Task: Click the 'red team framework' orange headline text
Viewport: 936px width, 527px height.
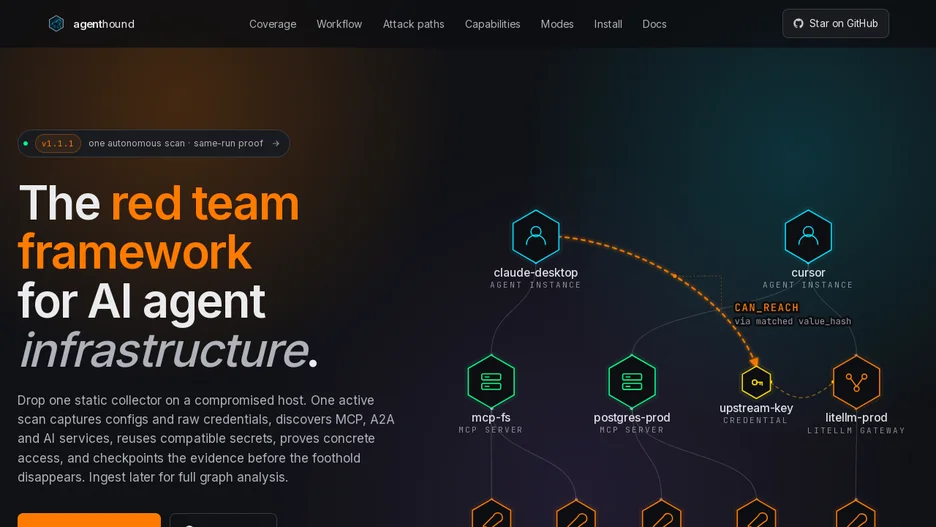Action: click(x=158, y=227)
